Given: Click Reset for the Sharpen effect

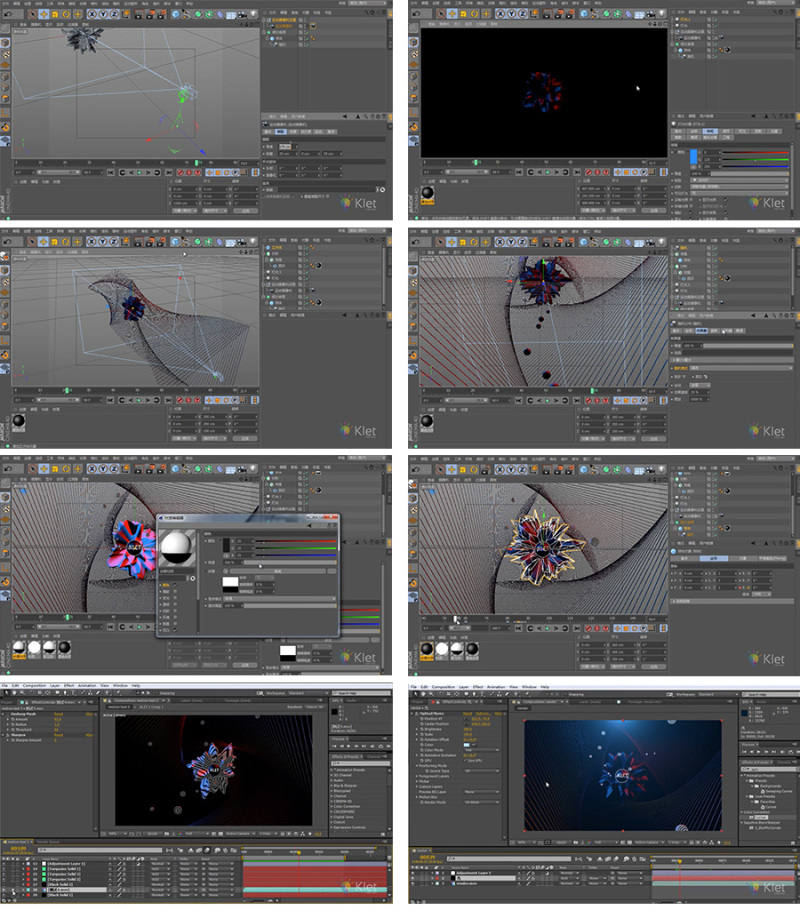Looking at the screenshot, I should pyautogui.click(x=59, y=735).
